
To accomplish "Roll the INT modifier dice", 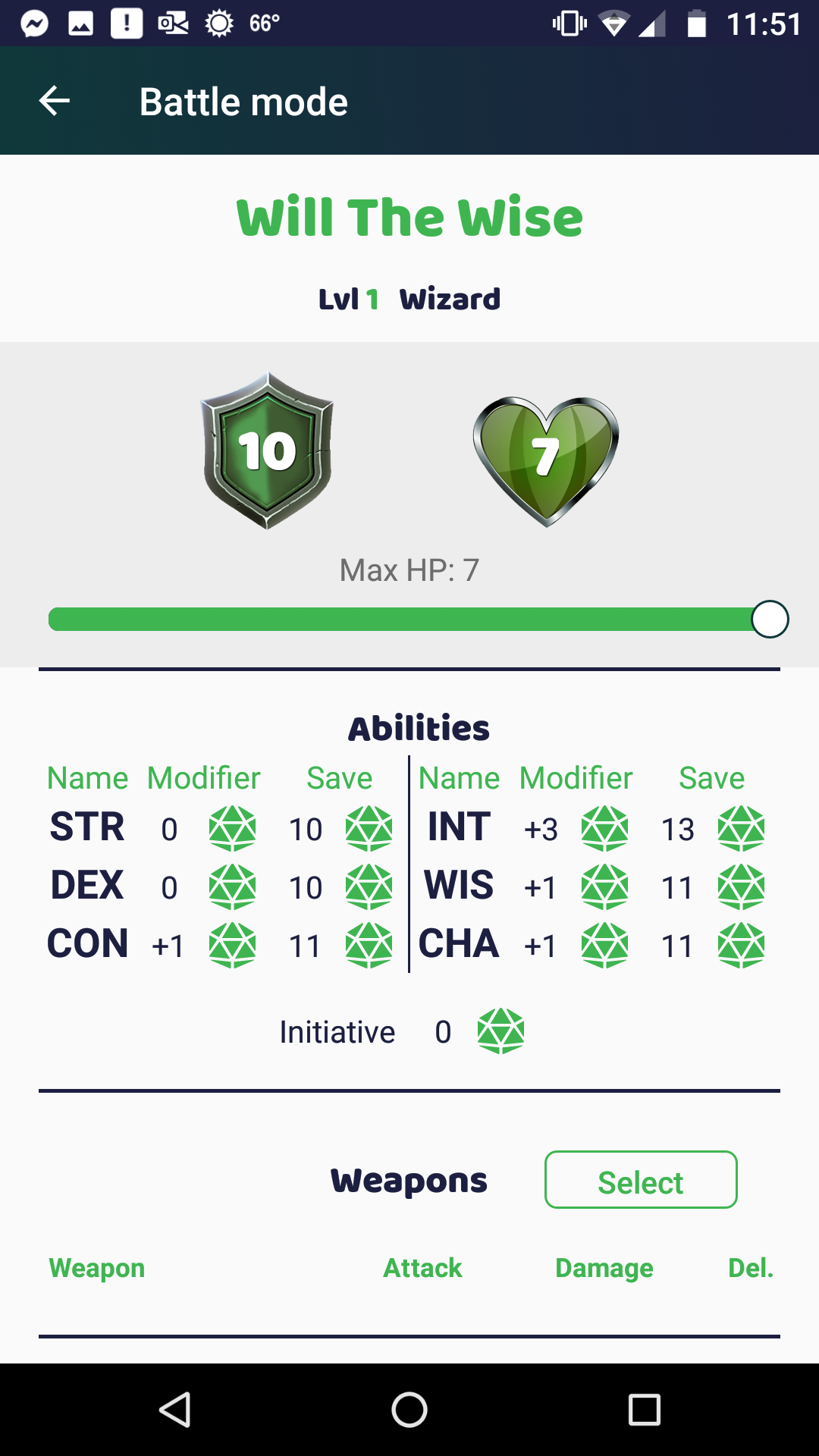I will (604, 829).
